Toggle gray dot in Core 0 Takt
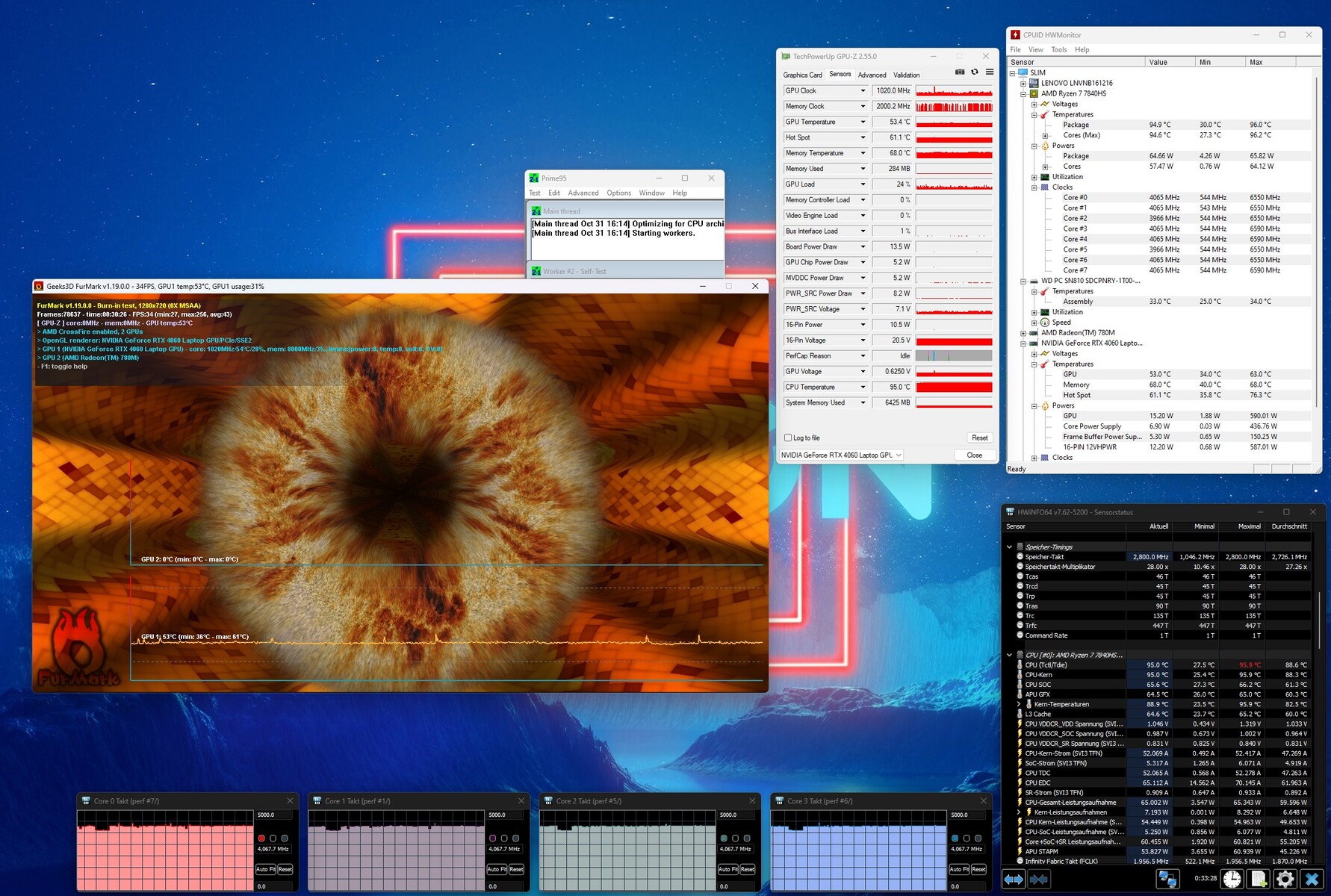Viewport: 1331px width, 896px height. pyautogui.click(x=285, y=839)
